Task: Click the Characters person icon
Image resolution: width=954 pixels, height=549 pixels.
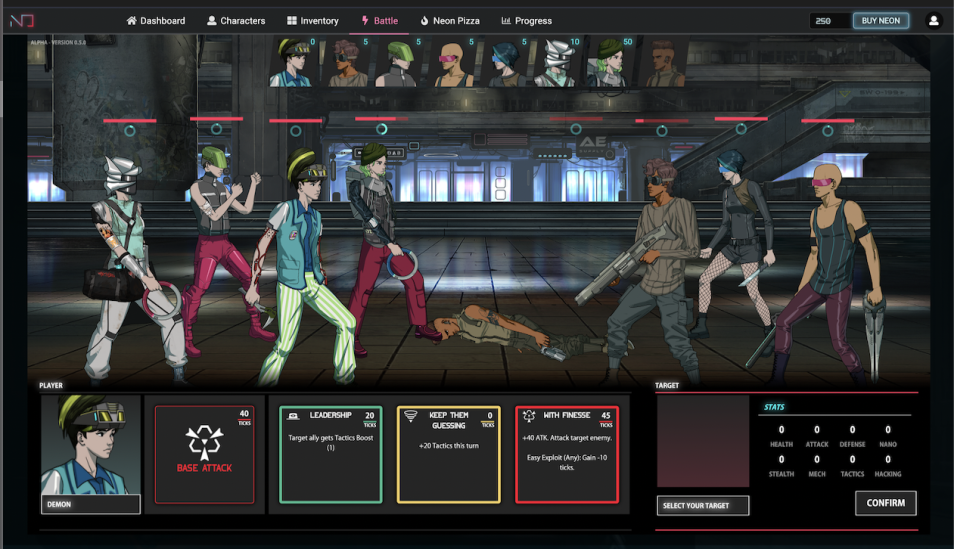Action: [212, 21]
